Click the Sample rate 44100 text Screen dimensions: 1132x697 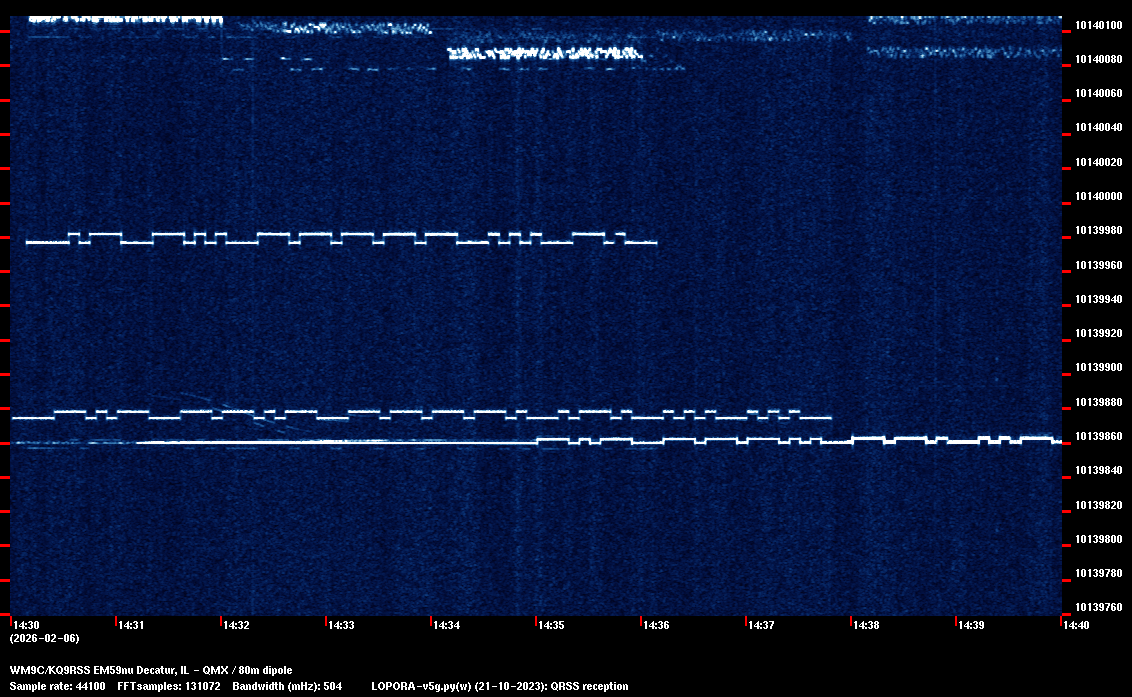(x=57, y=686)
